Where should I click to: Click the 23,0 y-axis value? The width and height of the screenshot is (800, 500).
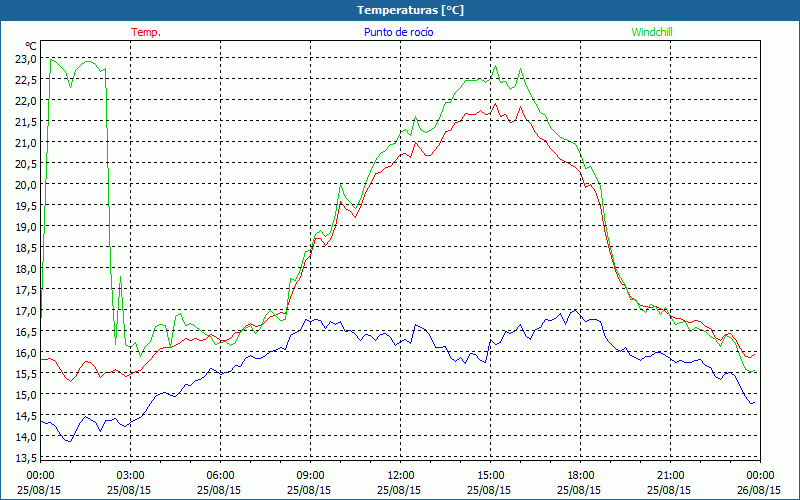click(x=26, y=59)
